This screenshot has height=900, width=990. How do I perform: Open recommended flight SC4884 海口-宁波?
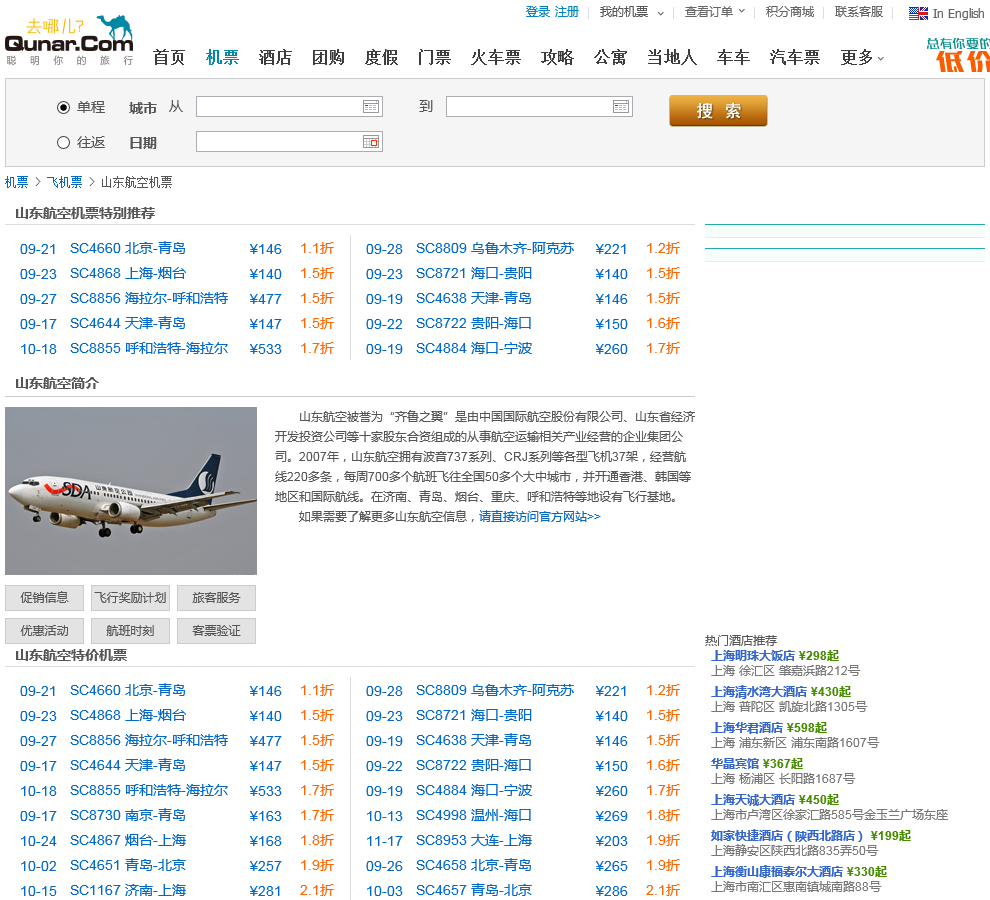[474, 349]
